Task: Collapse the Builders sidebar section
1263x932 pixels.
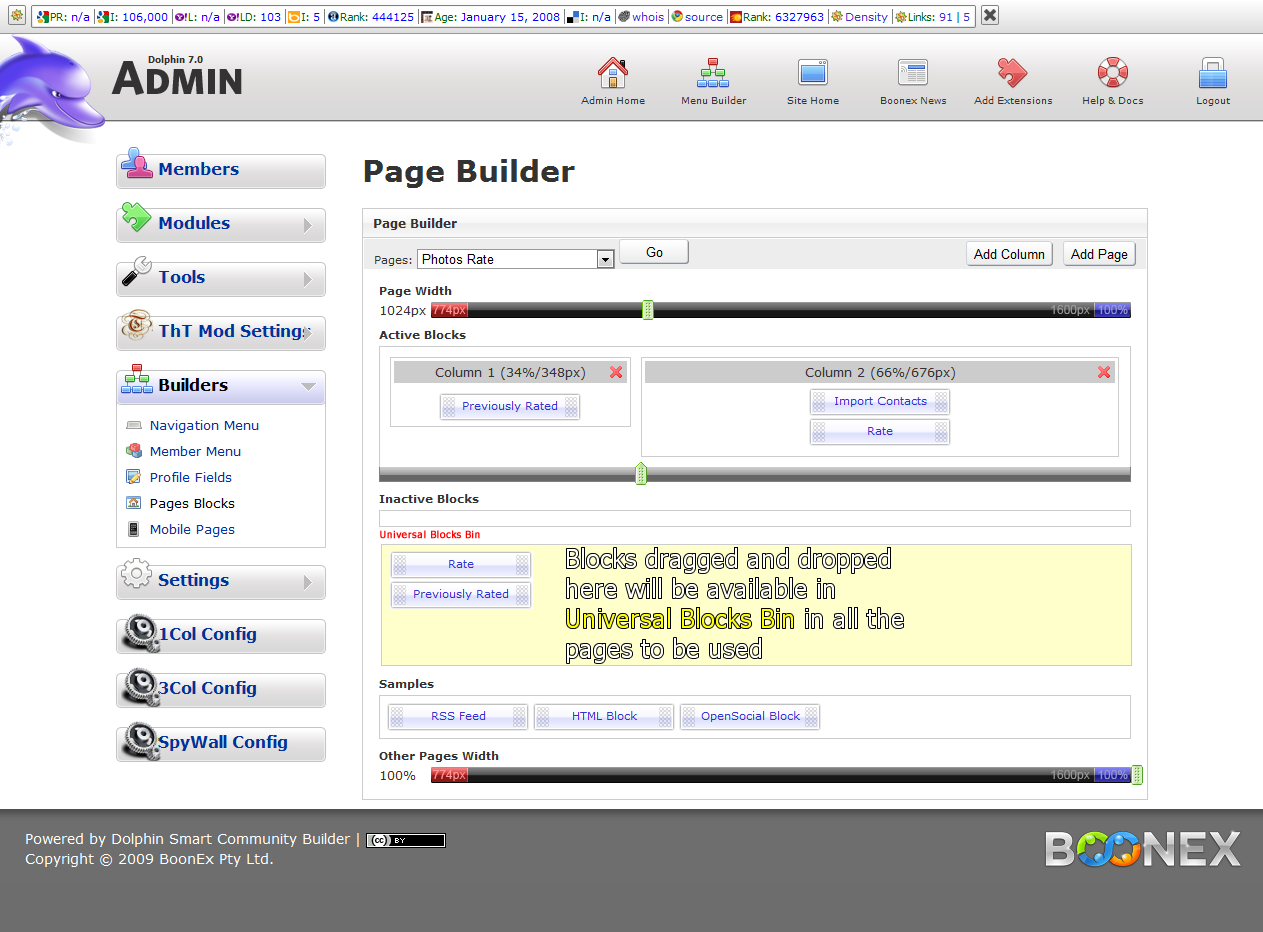Action: (x=221, y=386)
